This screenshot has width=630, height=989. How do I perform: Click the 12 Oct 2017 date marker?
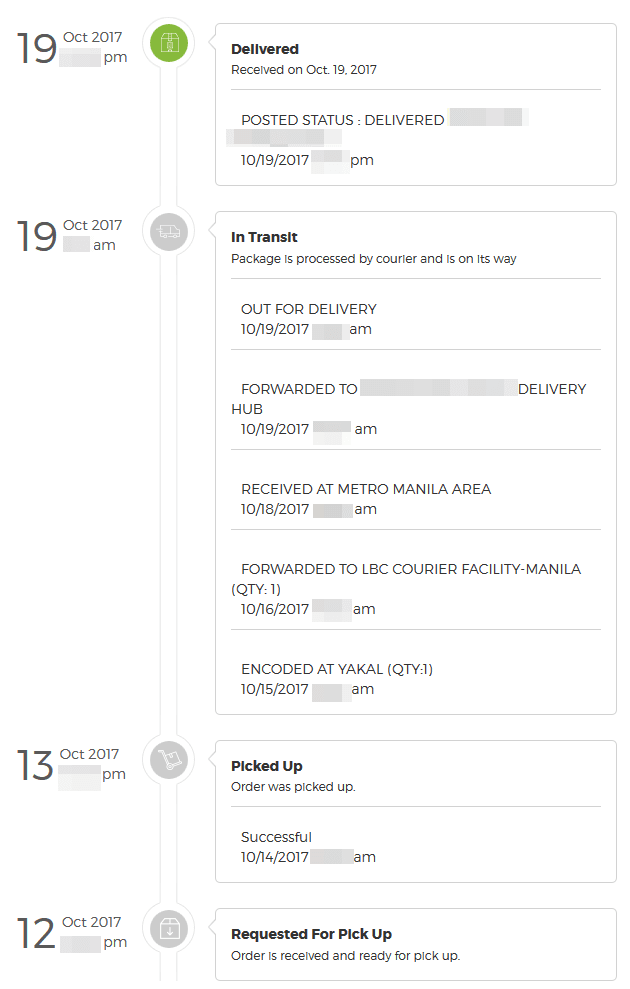tap(68, 932)
